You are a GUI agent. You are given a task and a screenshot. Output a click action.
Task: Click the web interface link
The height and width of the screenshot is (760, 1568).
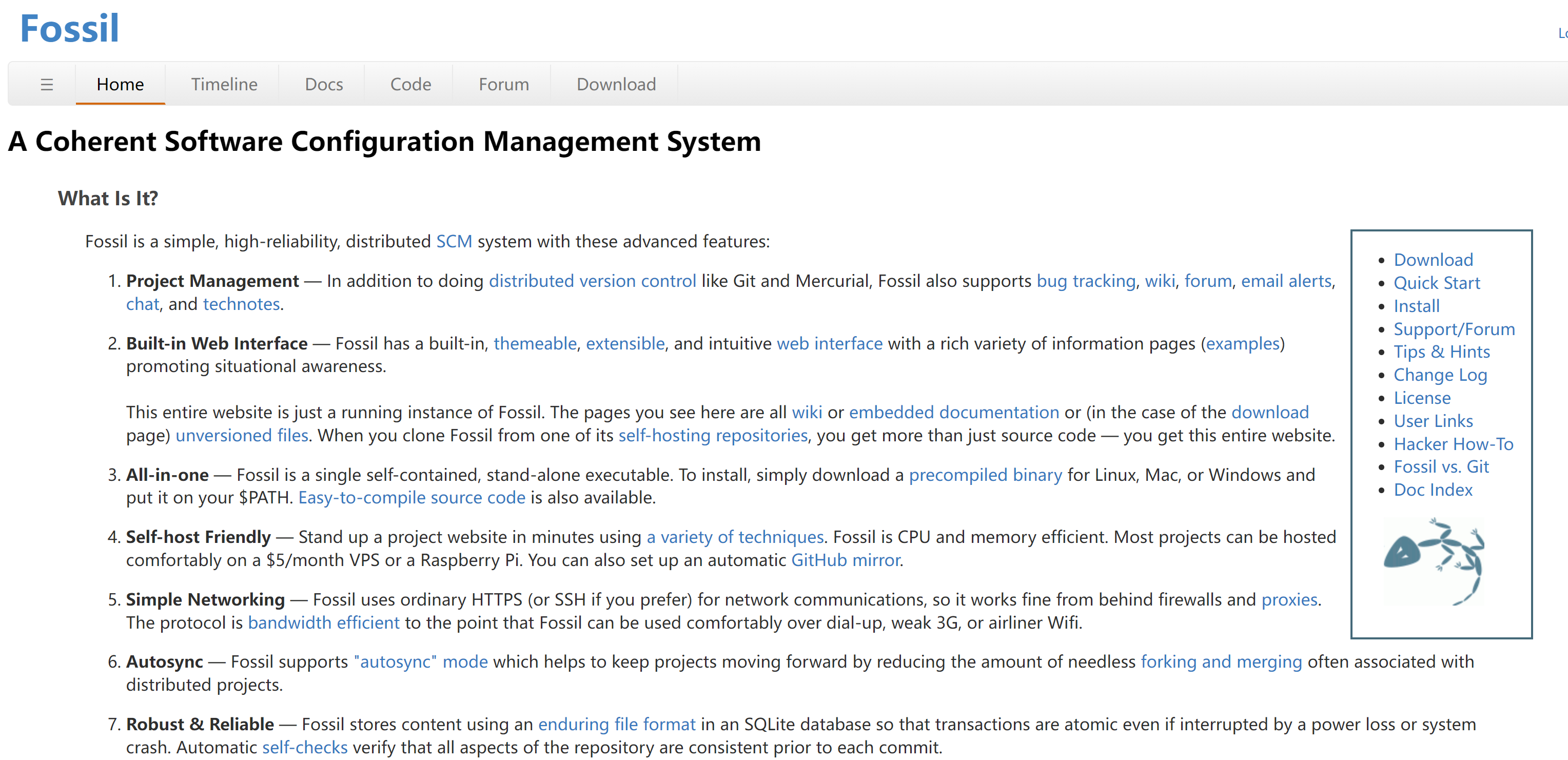coord(830,343)
